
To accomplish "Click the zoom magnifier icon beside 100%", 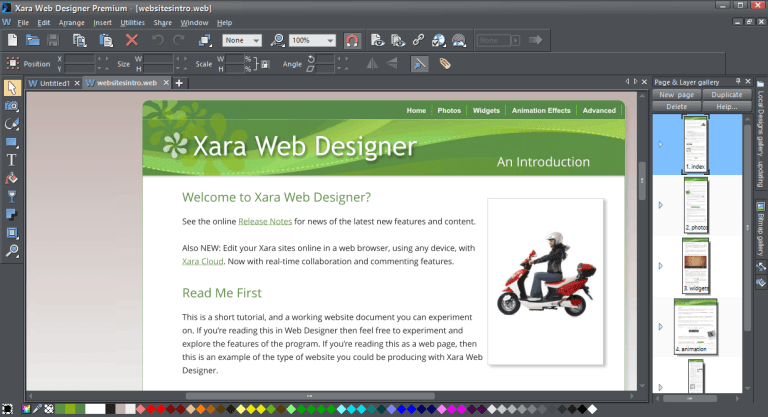I will 278,40.
